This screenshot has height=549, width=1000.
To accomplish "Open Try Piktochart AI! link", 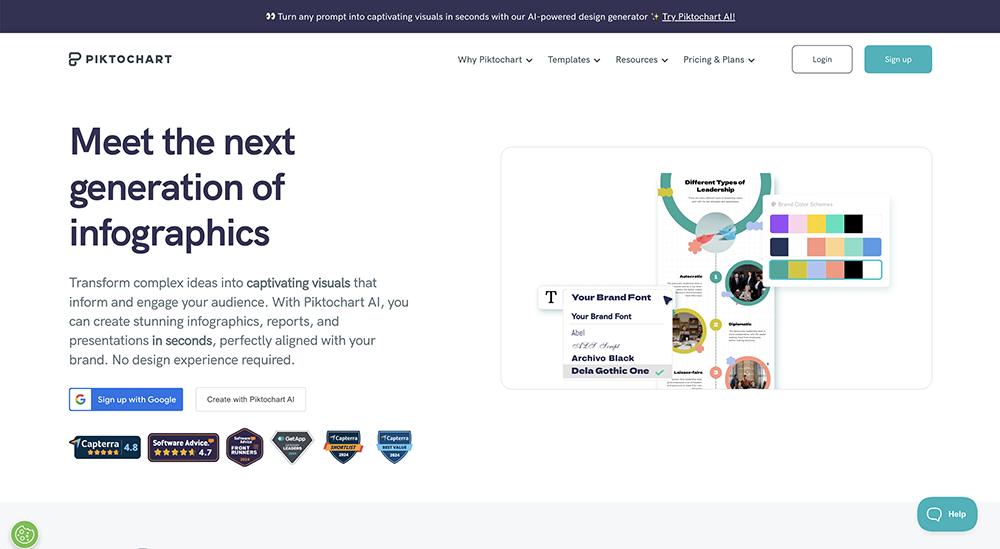I will click(698, 17).
